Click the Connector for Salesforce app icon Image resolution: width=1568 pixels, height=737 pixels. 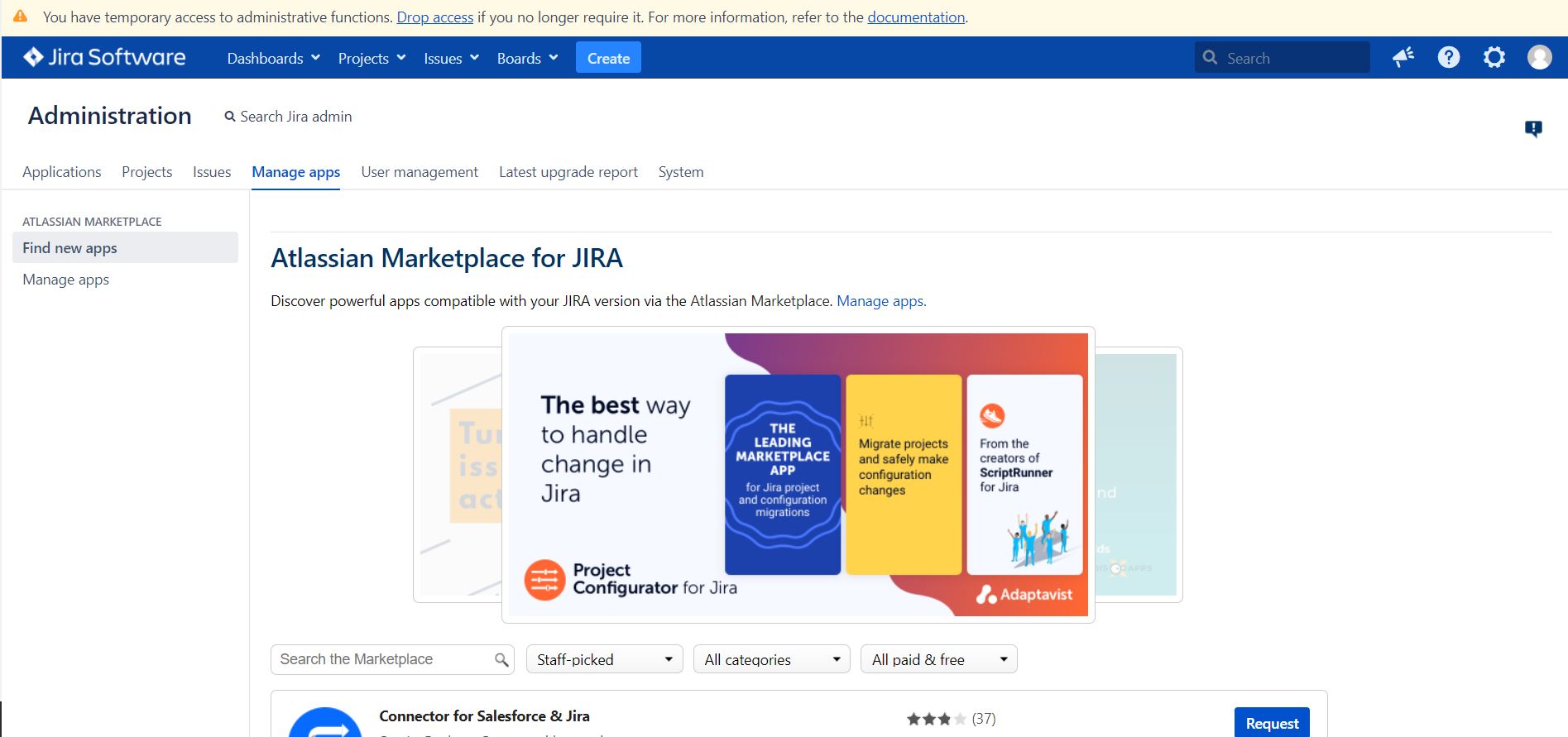click(325, 722)
